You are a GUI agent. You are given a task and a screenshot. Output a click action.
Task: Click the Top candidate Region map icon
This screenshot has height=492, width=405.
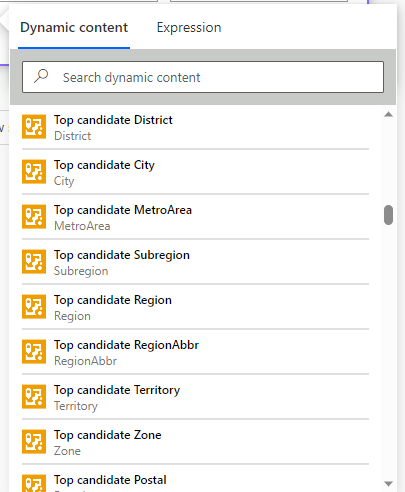(x=34, y=307)
